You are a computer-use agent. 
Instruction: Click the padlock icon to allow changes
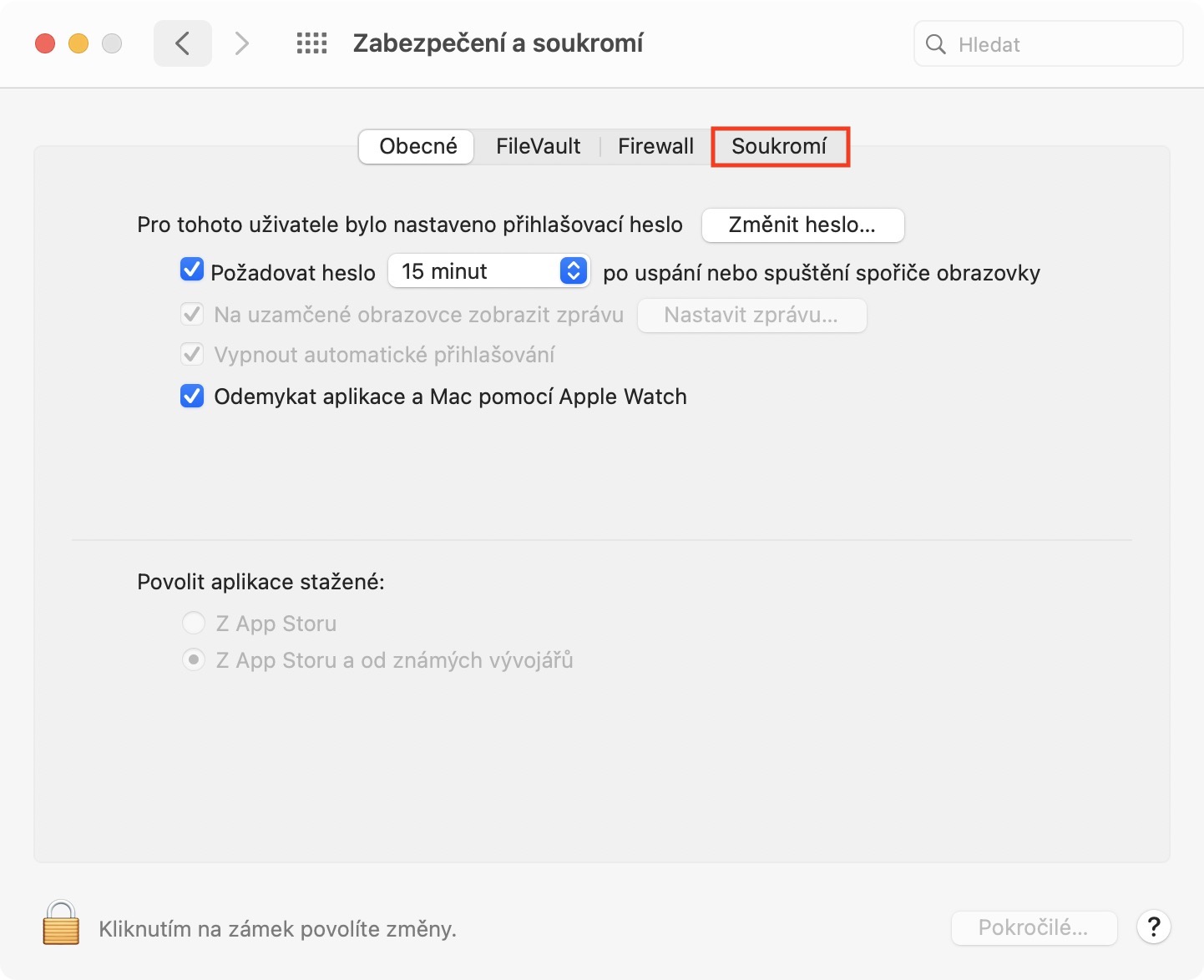pos(61,923)
